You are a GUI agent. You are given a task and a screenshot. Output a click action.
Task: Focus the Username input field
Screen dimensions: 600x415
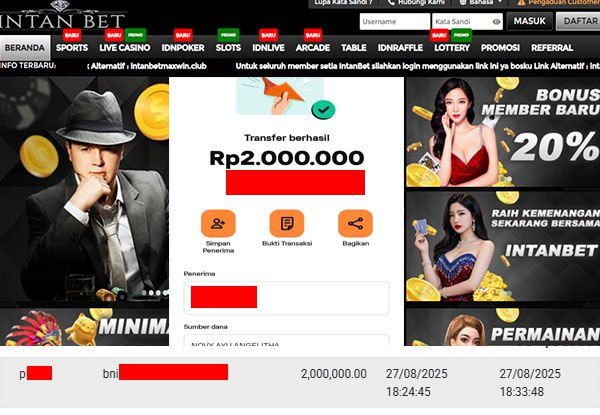point(395,21)
